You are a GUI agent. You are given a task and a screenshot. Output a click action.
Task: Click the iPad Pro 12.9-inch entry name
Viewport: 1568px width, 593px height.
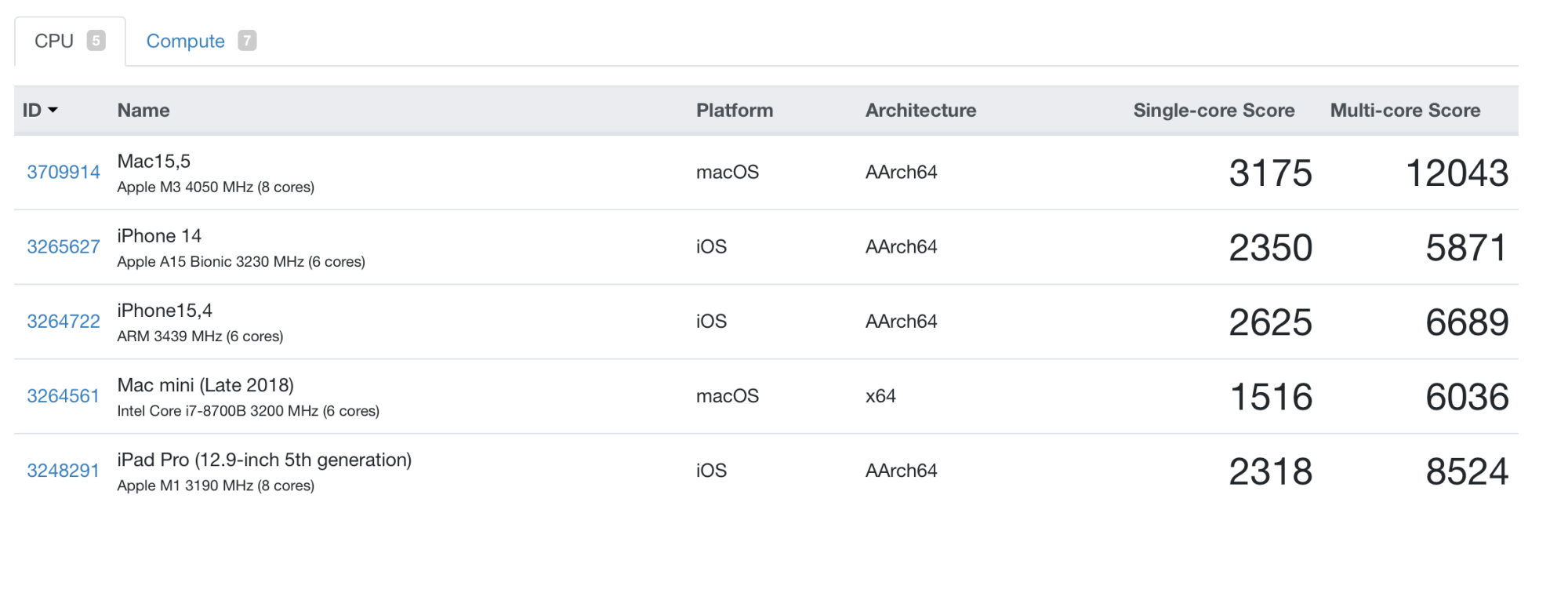click(x=264, y=460)
